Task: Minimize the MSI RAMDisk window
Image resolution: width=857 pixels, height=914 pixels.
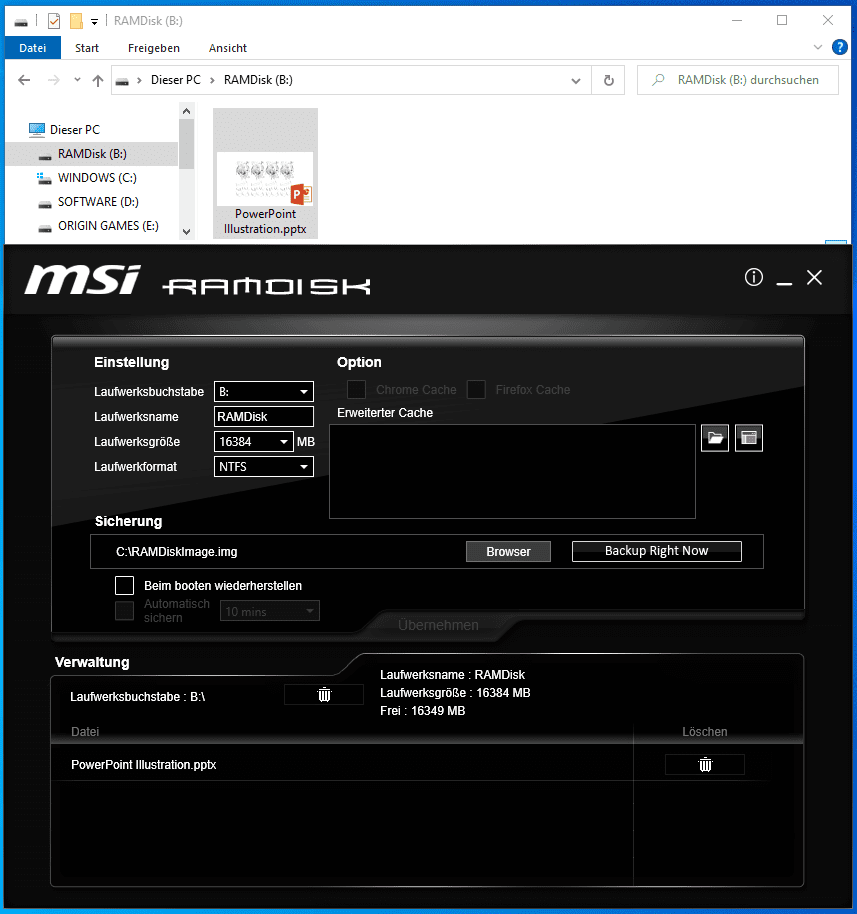Action: [x=784, y=284]
